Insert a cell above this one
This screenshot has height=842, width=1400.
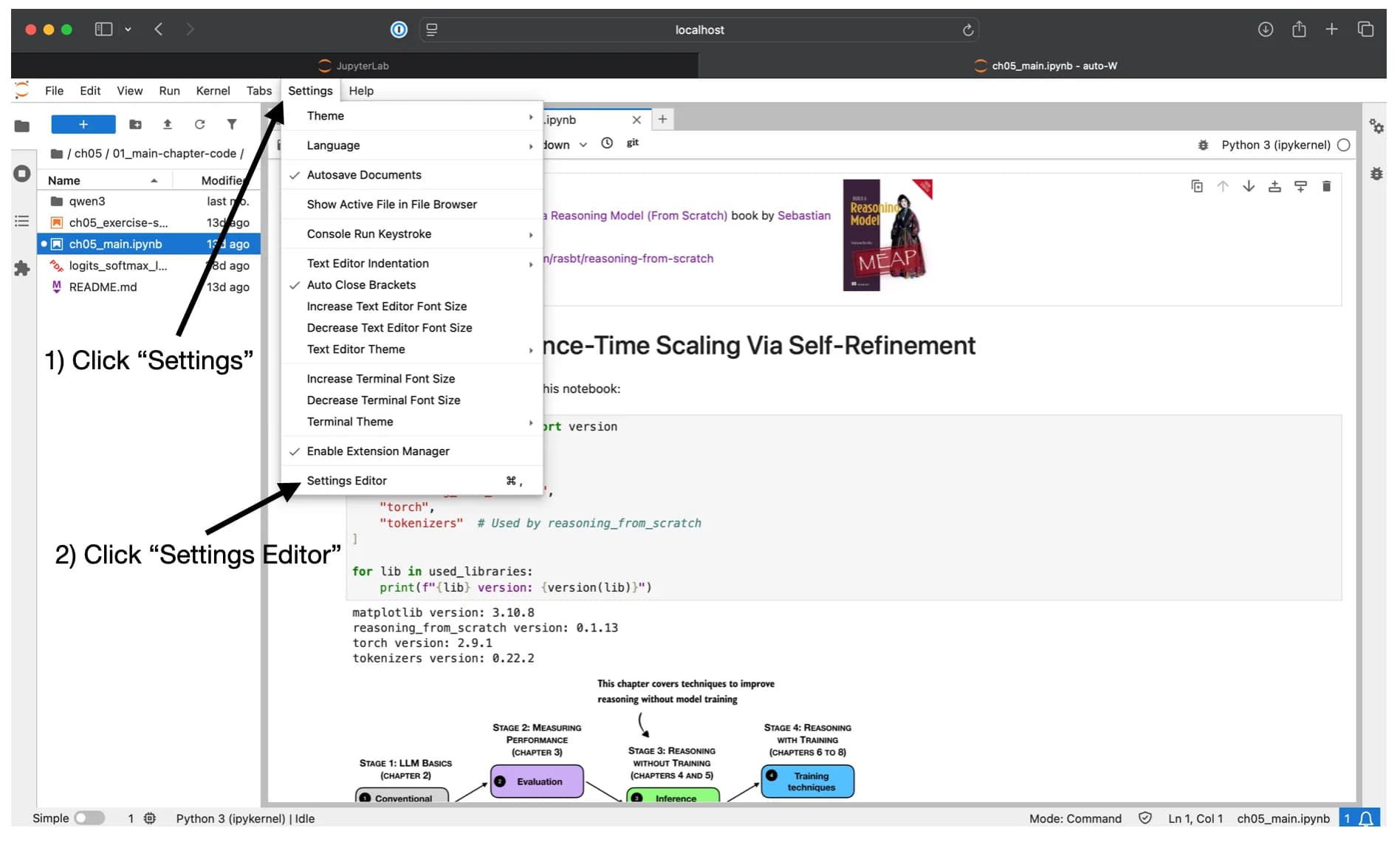click(x=1274, y=186)
